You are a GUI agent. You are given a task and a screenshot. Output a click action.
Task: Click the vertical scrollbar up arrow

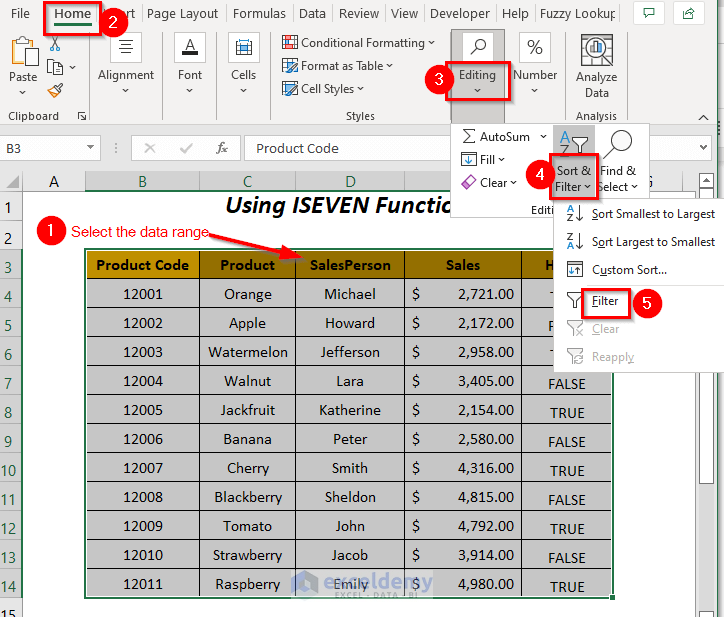706,180
